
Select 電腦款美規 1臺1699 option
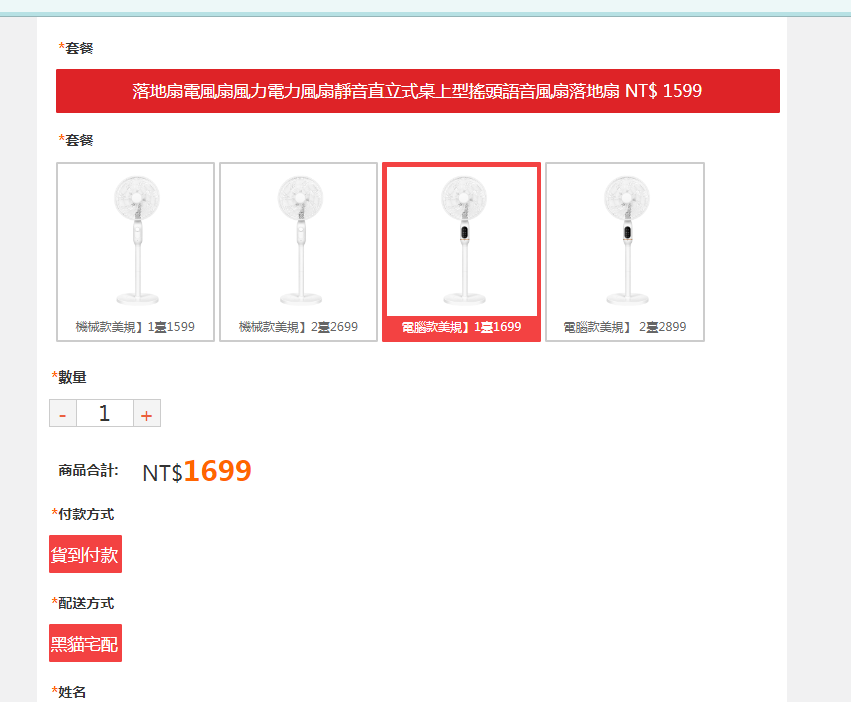tap(461, 252)
